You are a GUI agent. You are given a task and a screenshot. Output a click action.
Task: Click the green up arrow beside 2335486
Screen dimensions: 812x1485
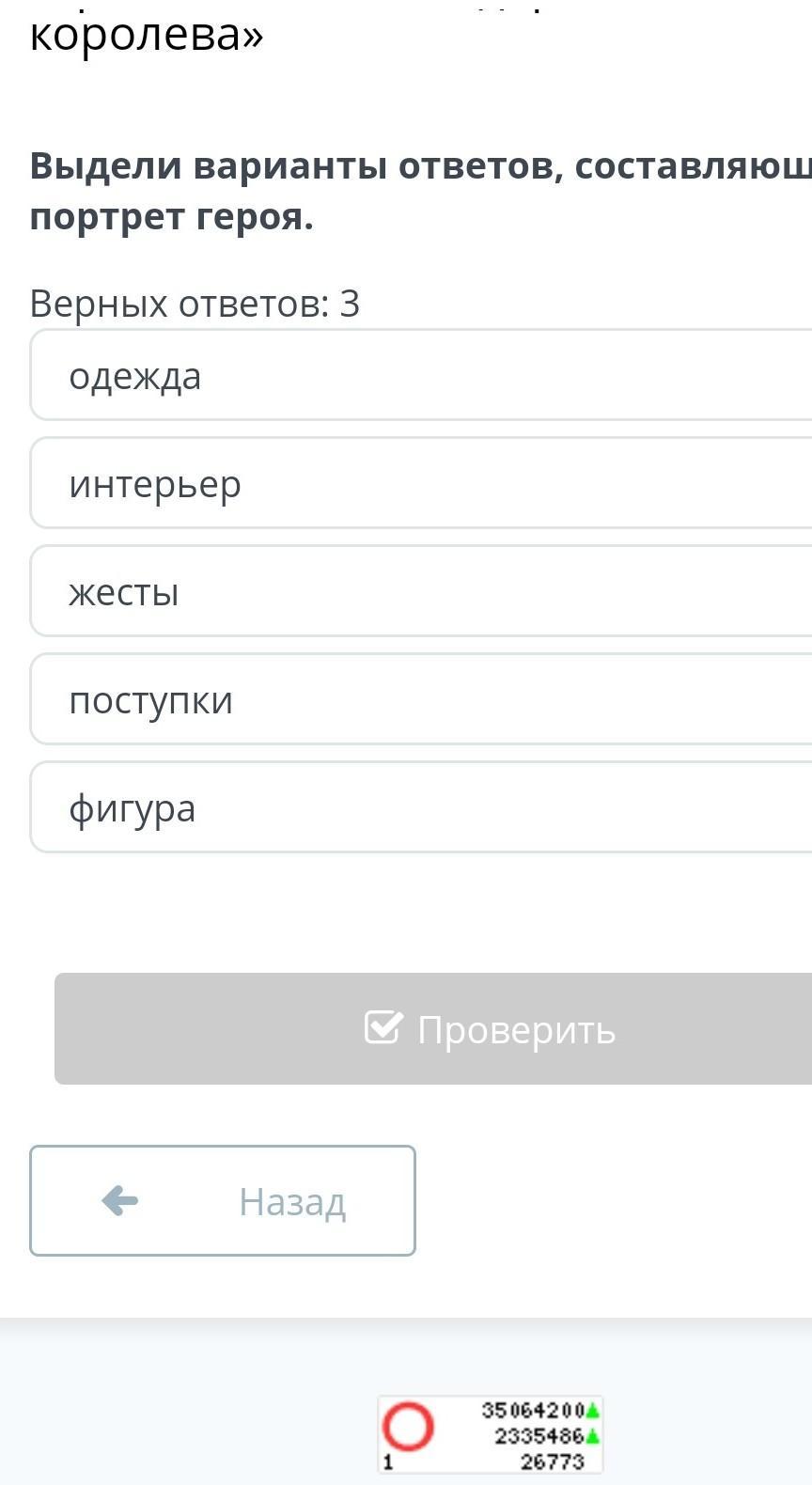pos(592,1436)
